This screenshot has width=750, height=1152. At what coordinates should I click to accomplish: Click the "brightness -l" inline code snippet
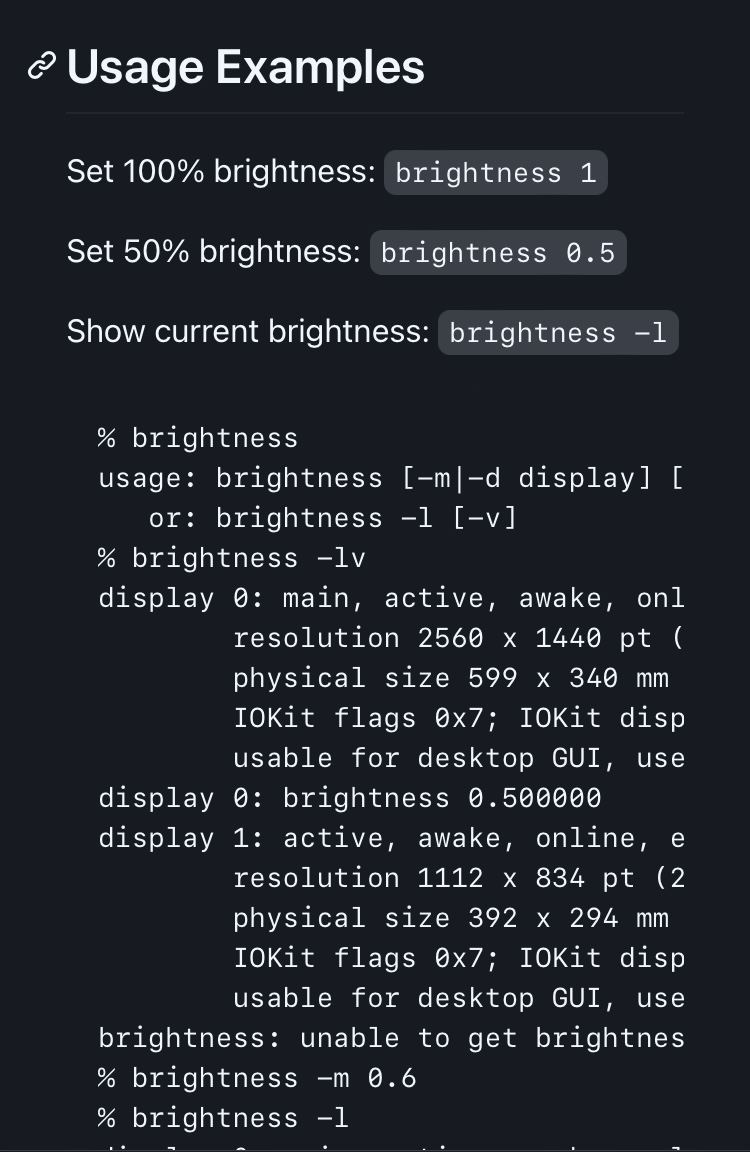click(x=557, y=333)
